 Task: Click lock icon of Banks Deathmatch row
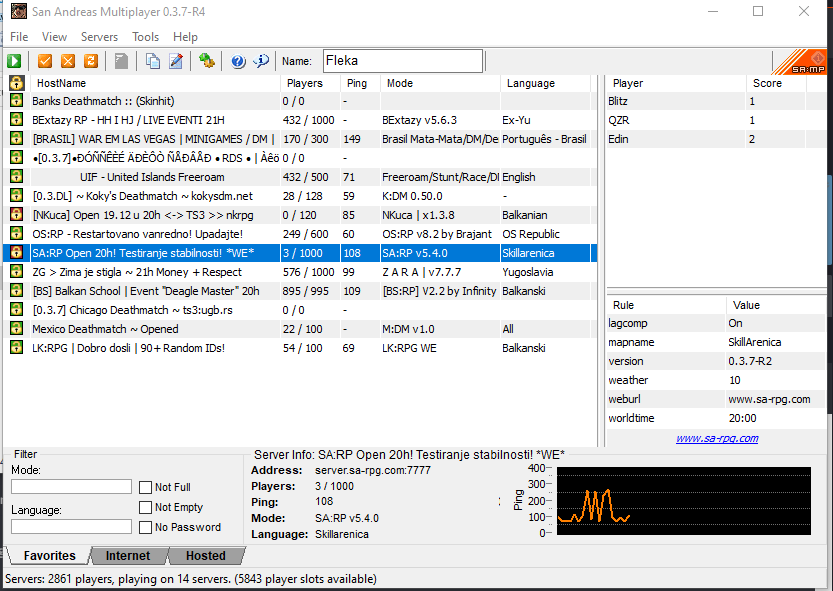(x=16, y=100)
